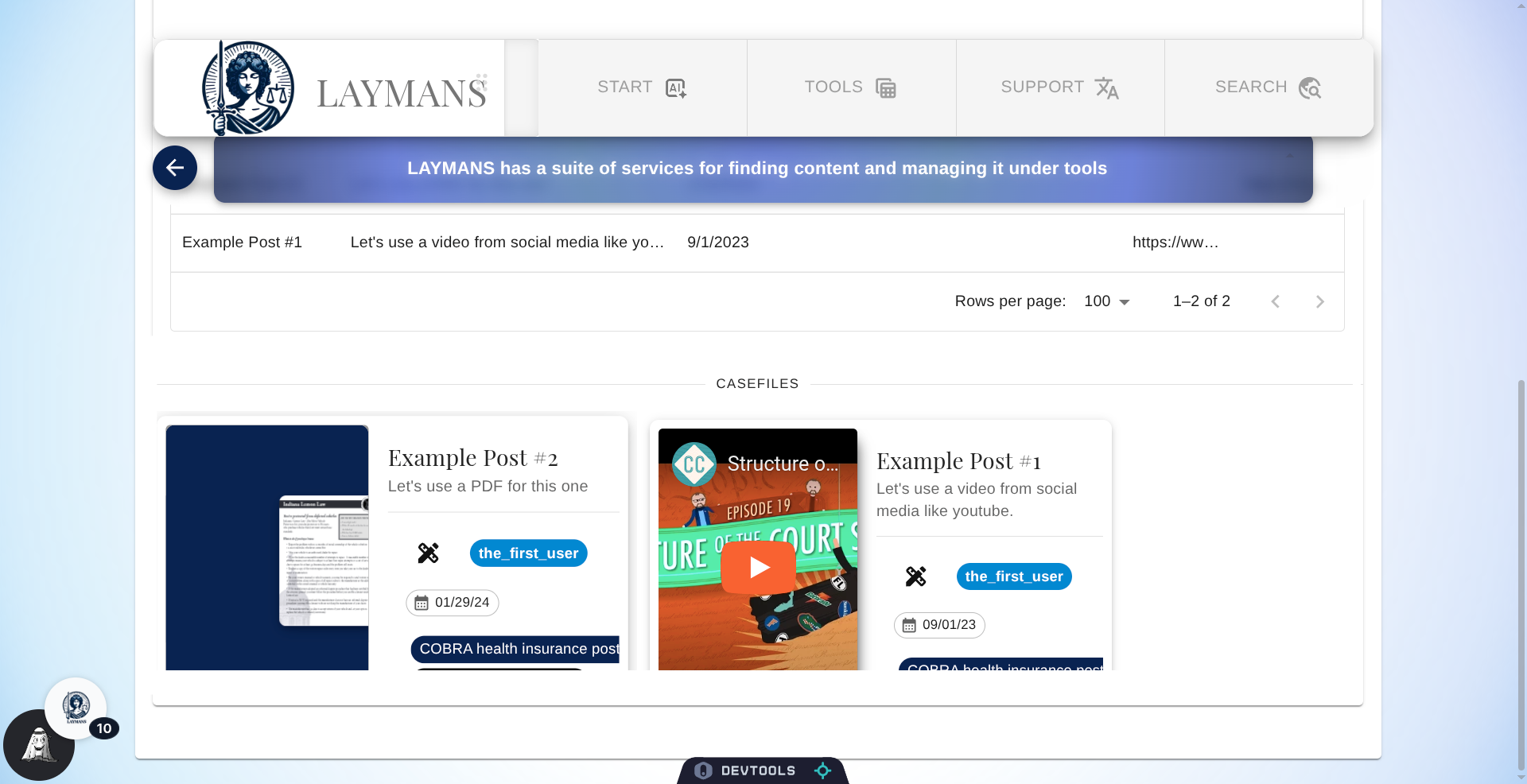Open the START menu tab
The width and height of the screenshot is (1527, 784).
tap(643, 87)
